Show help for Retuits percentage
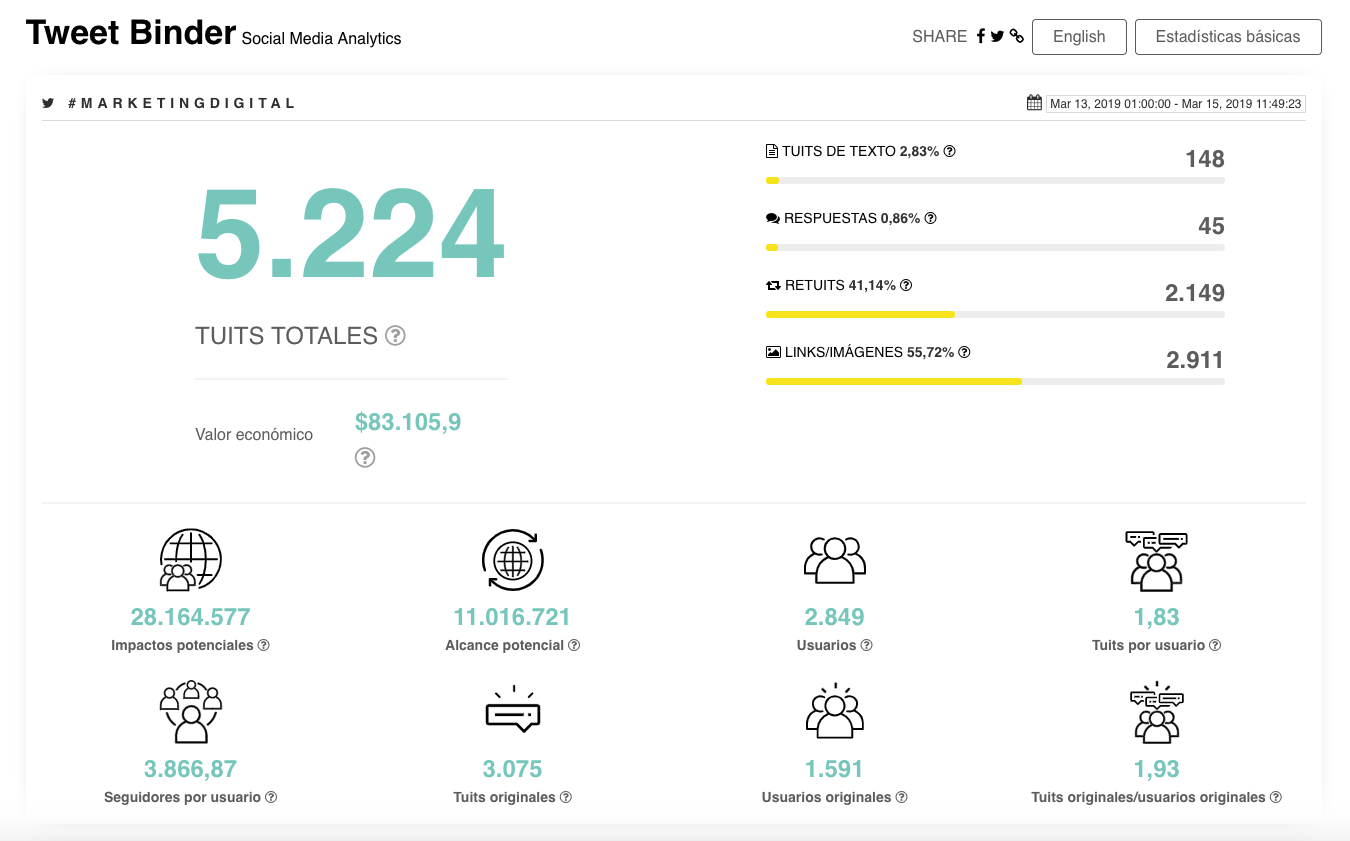1350x841 pixels. click(906, 285)
